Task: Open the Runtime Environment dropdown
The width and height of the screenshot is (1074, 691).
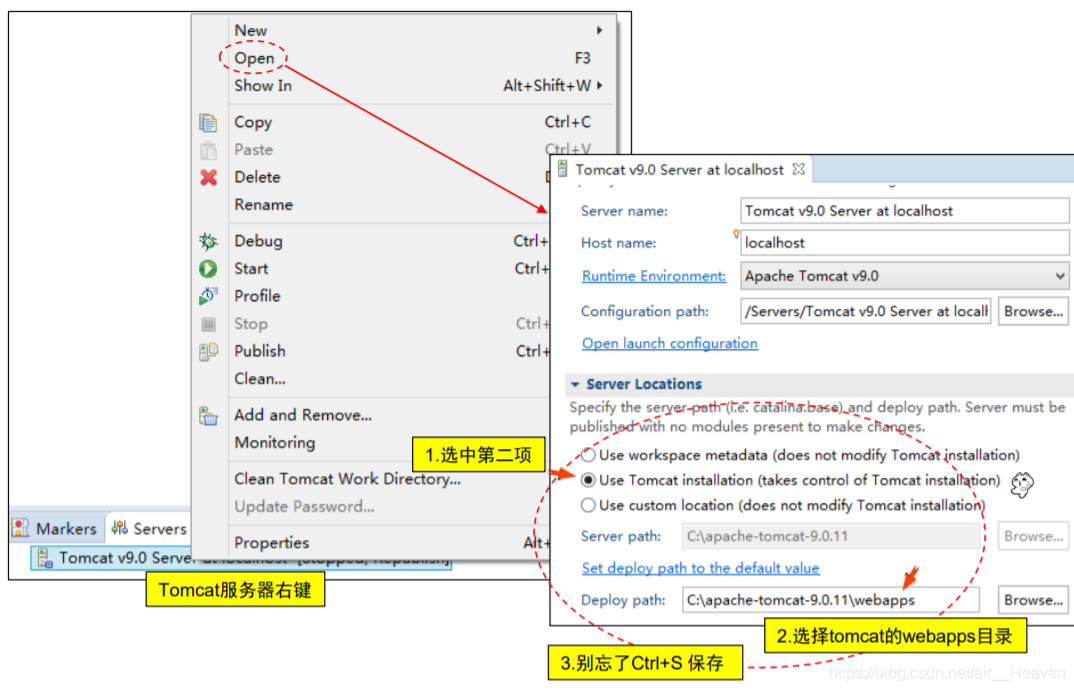Action: pos(1060,276)
